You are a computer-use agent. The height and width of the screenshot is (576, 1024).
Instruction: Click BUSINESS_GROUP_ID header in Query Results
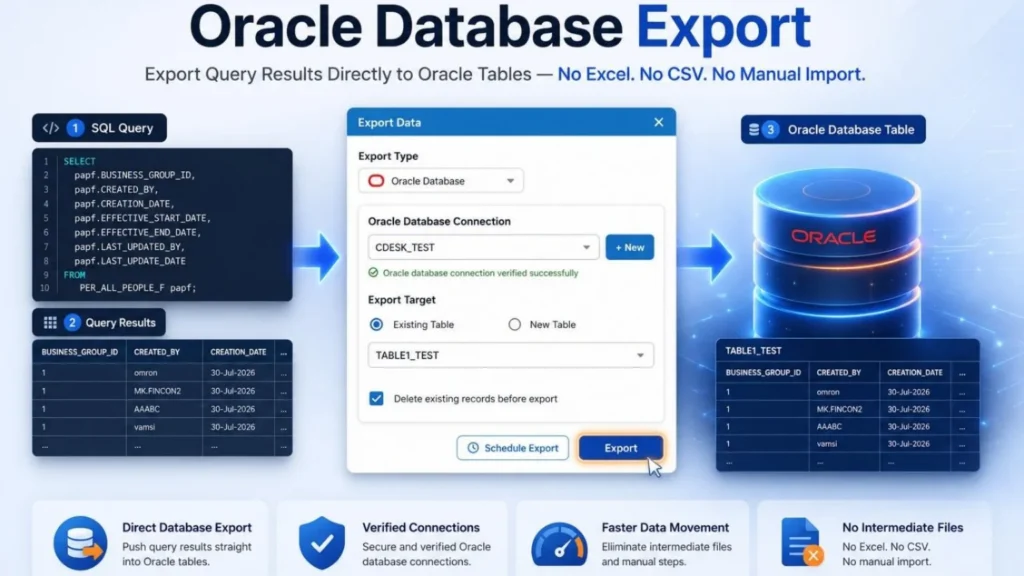80,352
